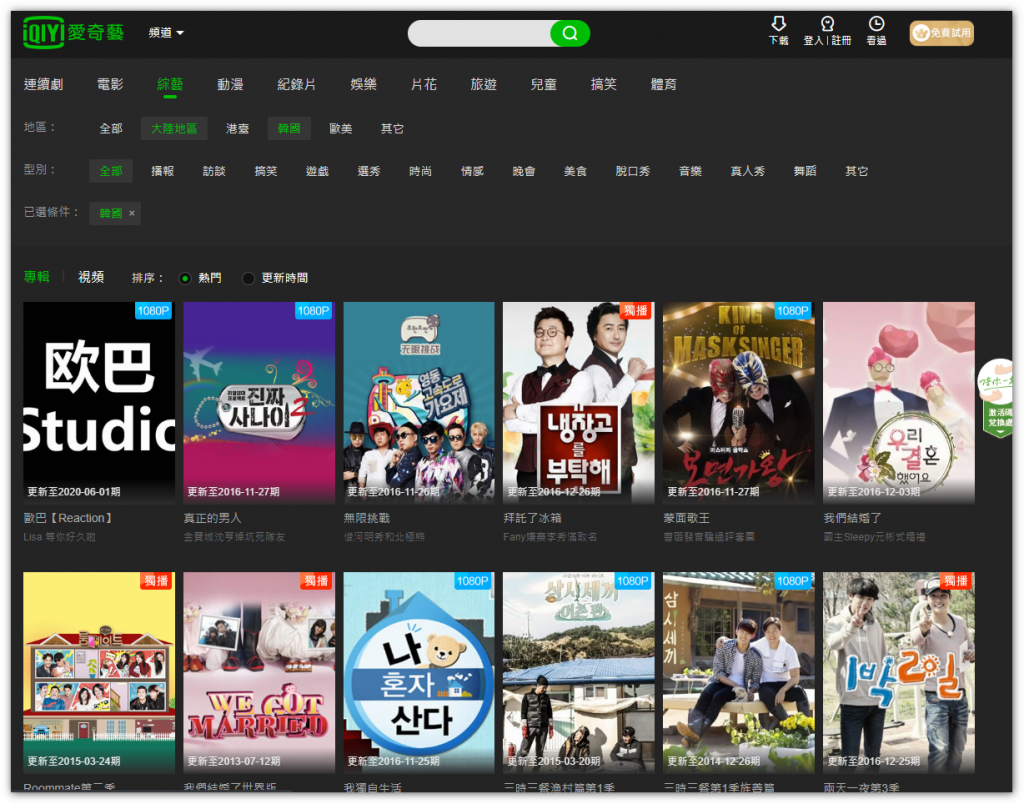Image resolution: width=1024 pixels, height=804 pixels.
Task: Open the 歐巴 Studio poster thumbnail
Action: [99, 402]
